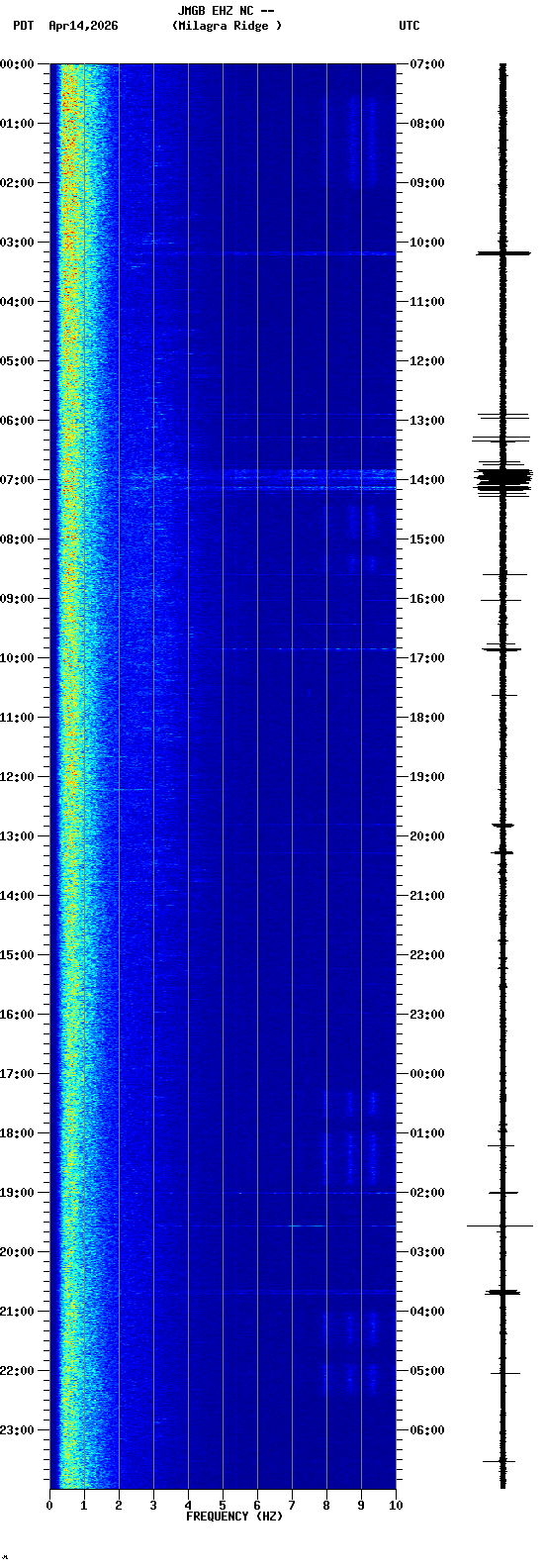This screenshot has height=1568, width=546.
Task: Click the 'FREQUENCY (HZ)' axis label
Action: 234,1517
